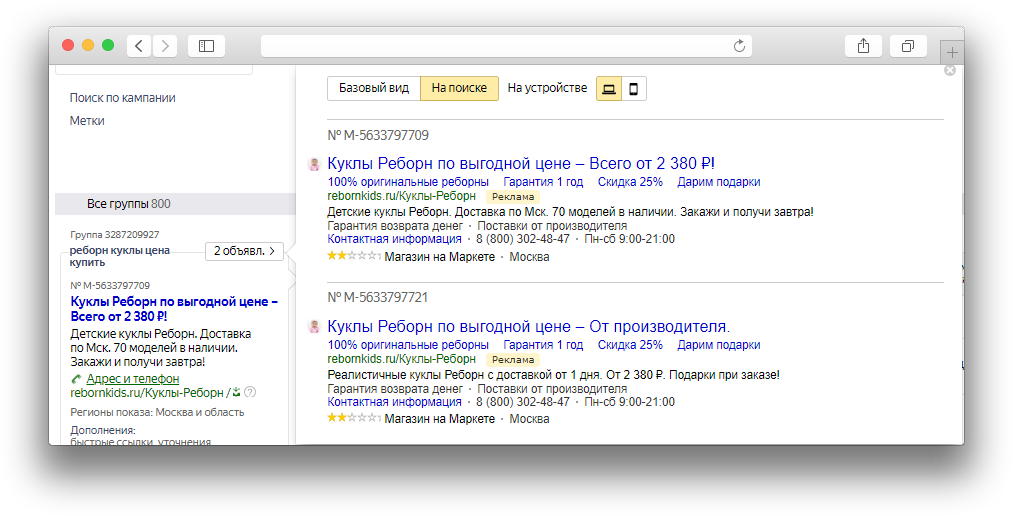Screen dimensions: 1013x516
Task: Click sidebar ad number № M-5633797709
Action: point(110,285)
